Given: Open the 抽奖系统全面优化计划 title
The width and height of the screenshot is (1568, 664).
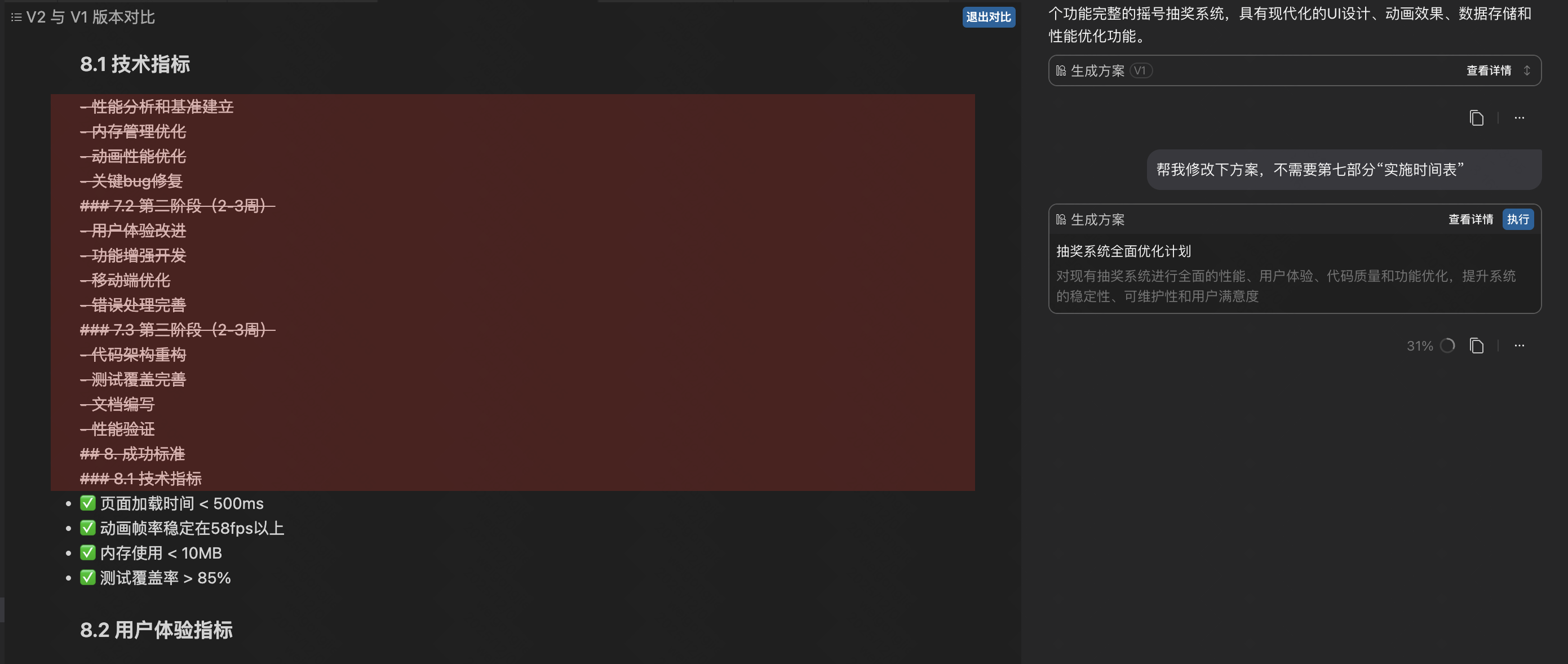Looking at the screenshot, I should [x=1123, y=251].
